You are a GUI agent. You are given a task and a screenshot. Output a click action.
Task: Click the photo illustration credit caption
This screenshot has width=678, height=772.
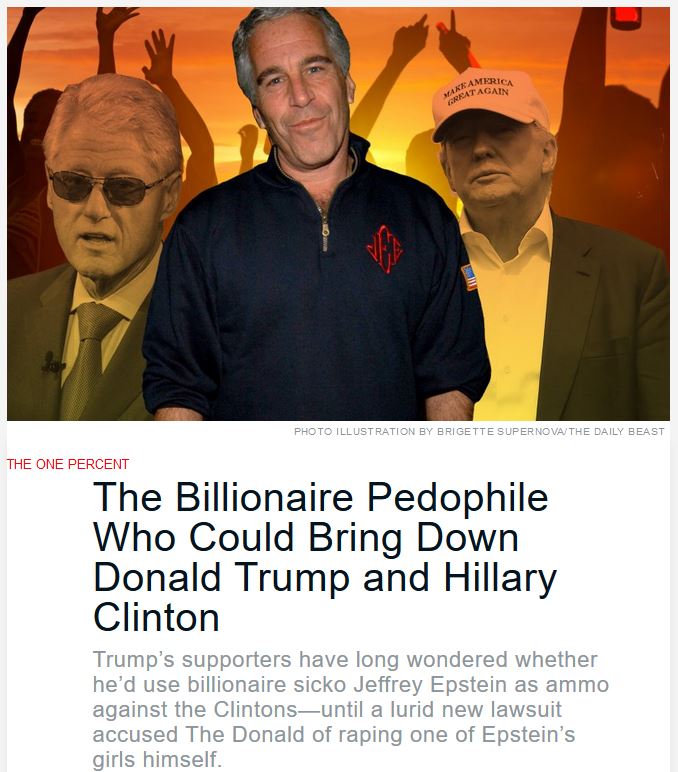click(479, 431)
